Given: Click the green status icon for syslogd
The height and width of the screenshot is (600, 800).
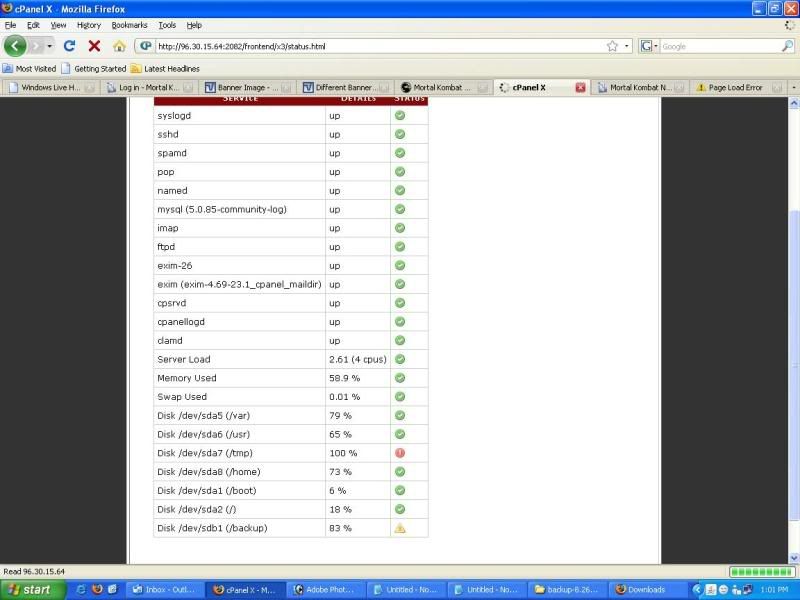Looking at the screenshot, I should (x=400, y=116).
